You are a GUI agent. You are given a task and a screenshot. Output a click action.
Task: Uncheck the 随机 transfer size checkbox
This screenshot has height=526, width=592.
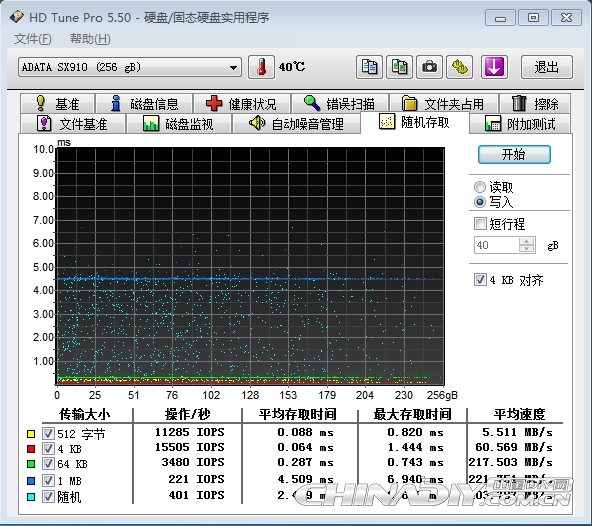click(48, 496)
